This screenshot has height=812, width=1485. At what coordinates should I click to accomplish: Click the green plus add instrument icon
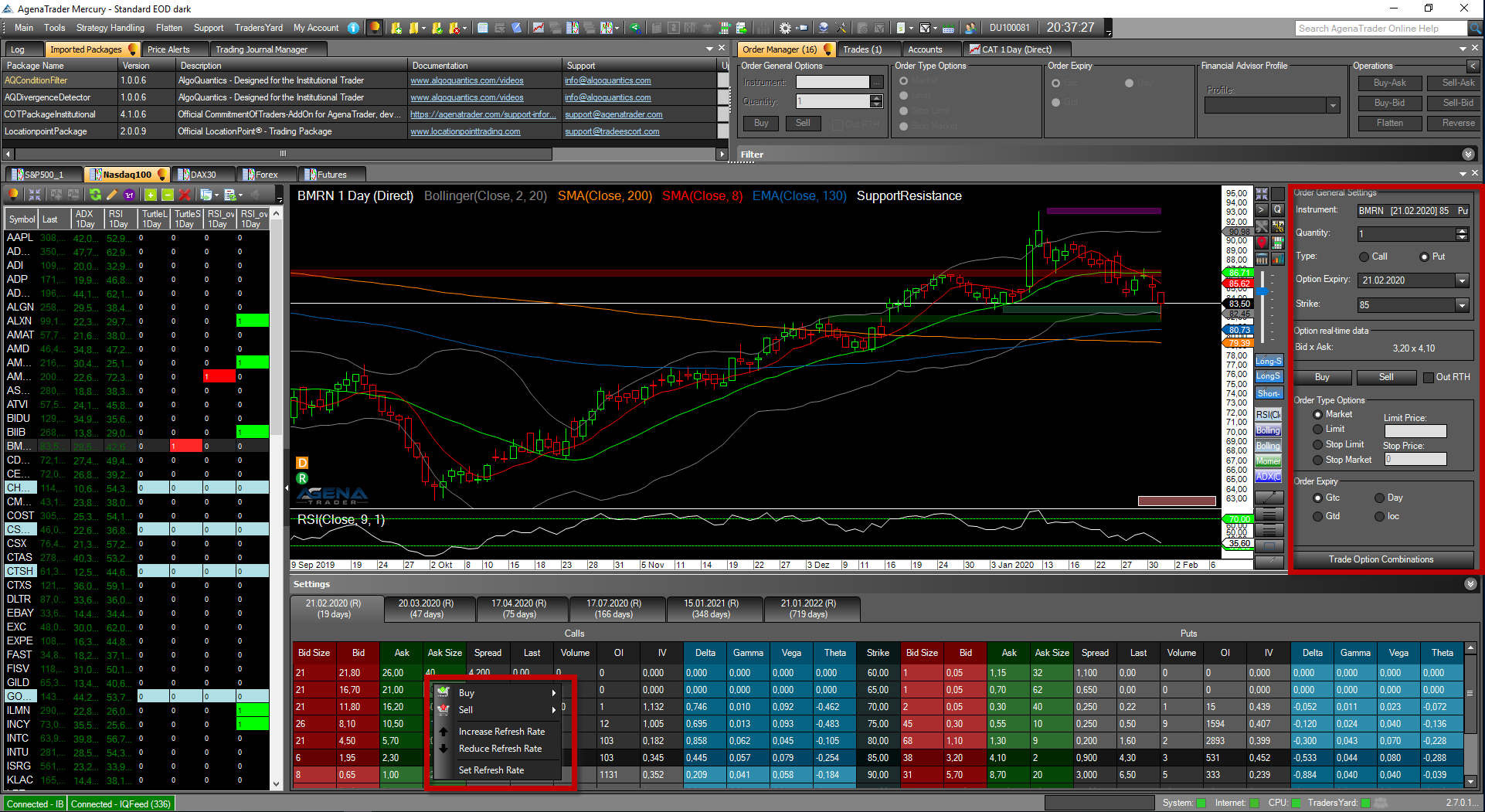(x=151, y=195)
